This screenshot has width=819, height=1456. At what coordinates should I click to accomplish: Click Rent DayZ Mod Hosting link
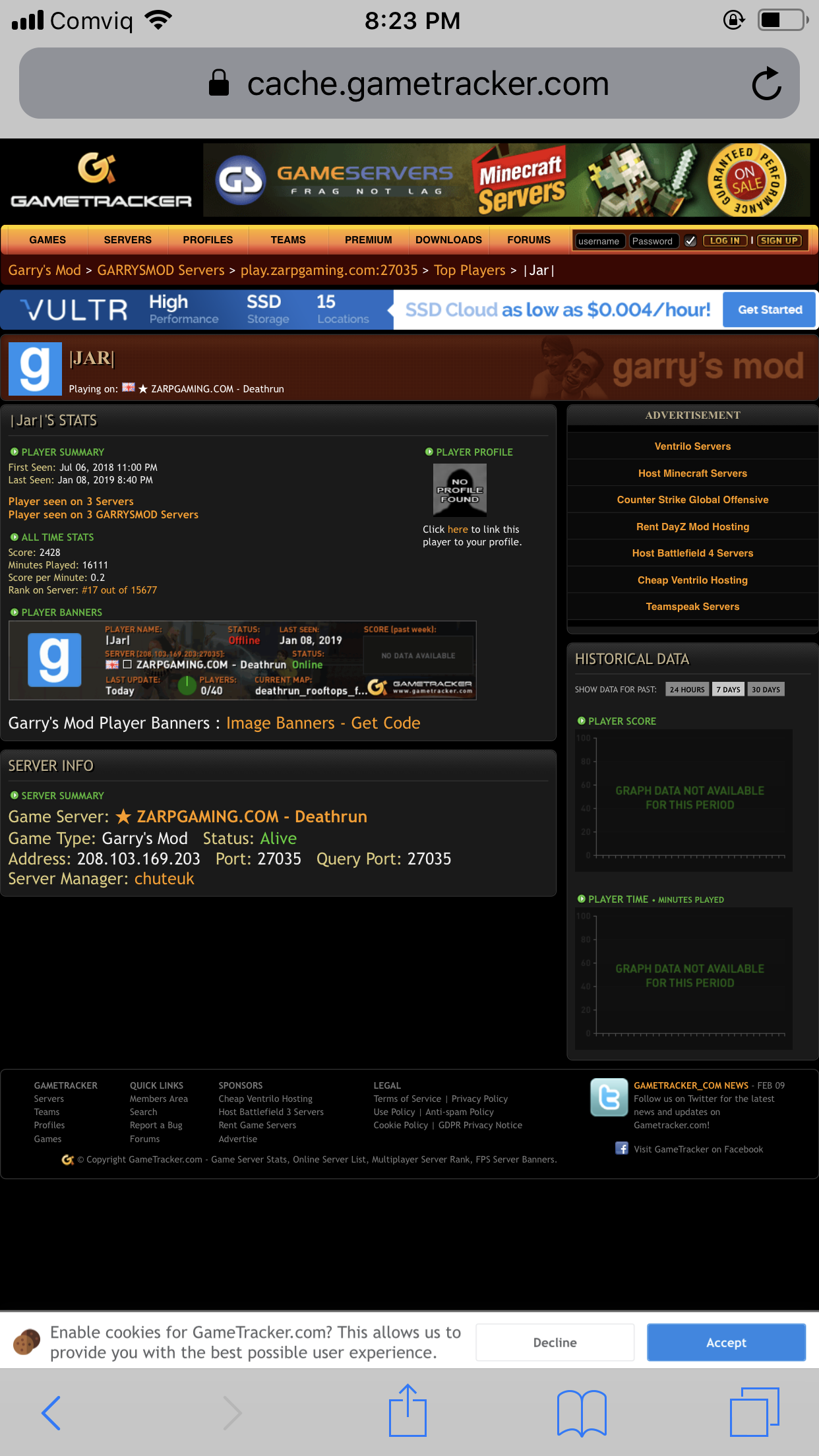pyautogui.click(x=692, y=527)
